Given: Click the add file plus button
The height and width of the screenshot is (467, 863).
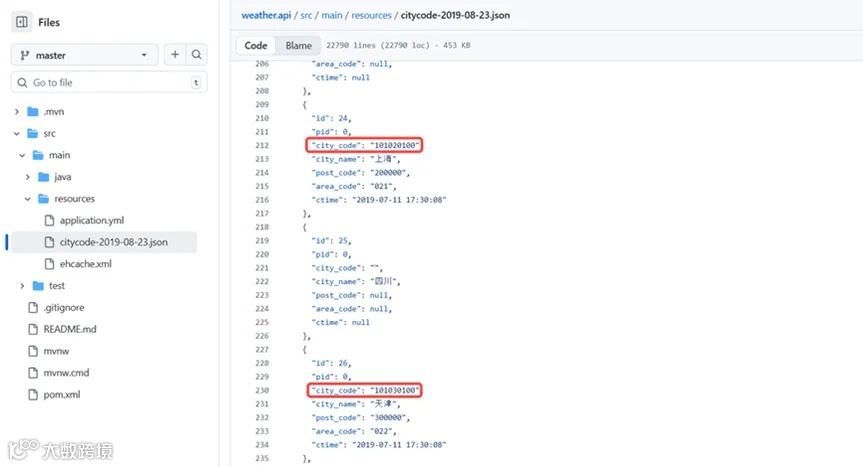Looking at the screenshot, I should pos(174,54).
